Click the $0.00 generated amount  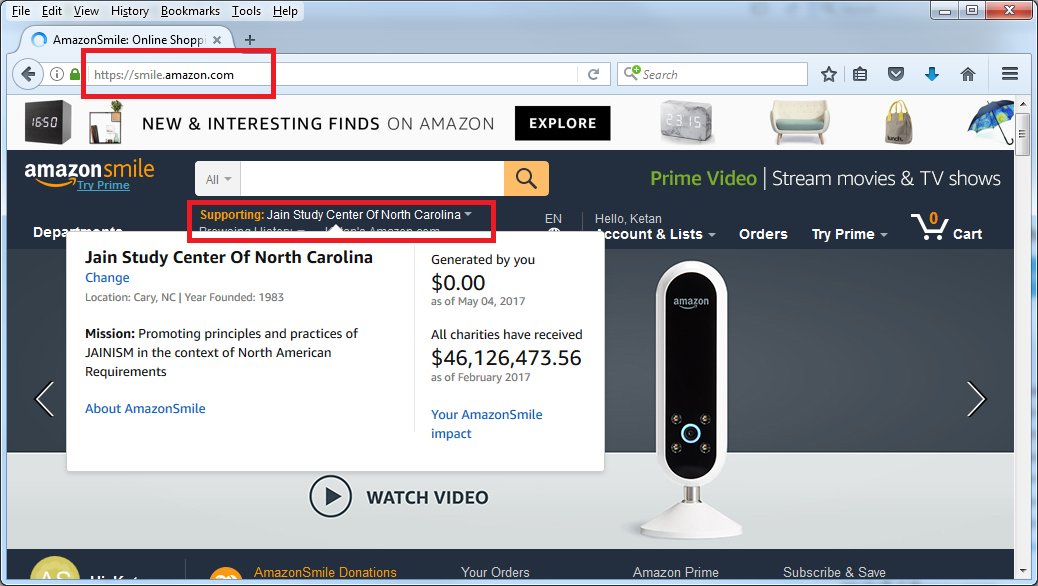pos(458,283)
